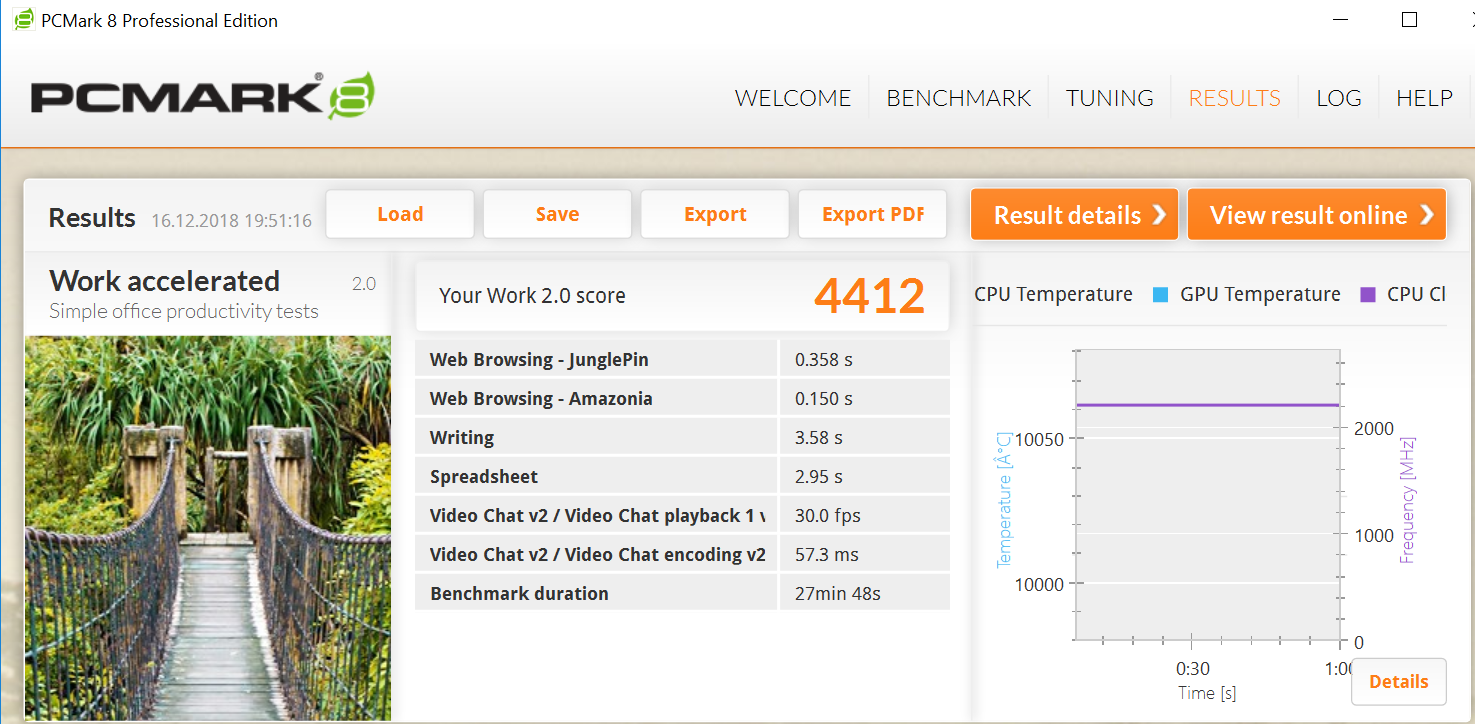
Task: Open the HELP tab
Action: (x=1424, y=98)
